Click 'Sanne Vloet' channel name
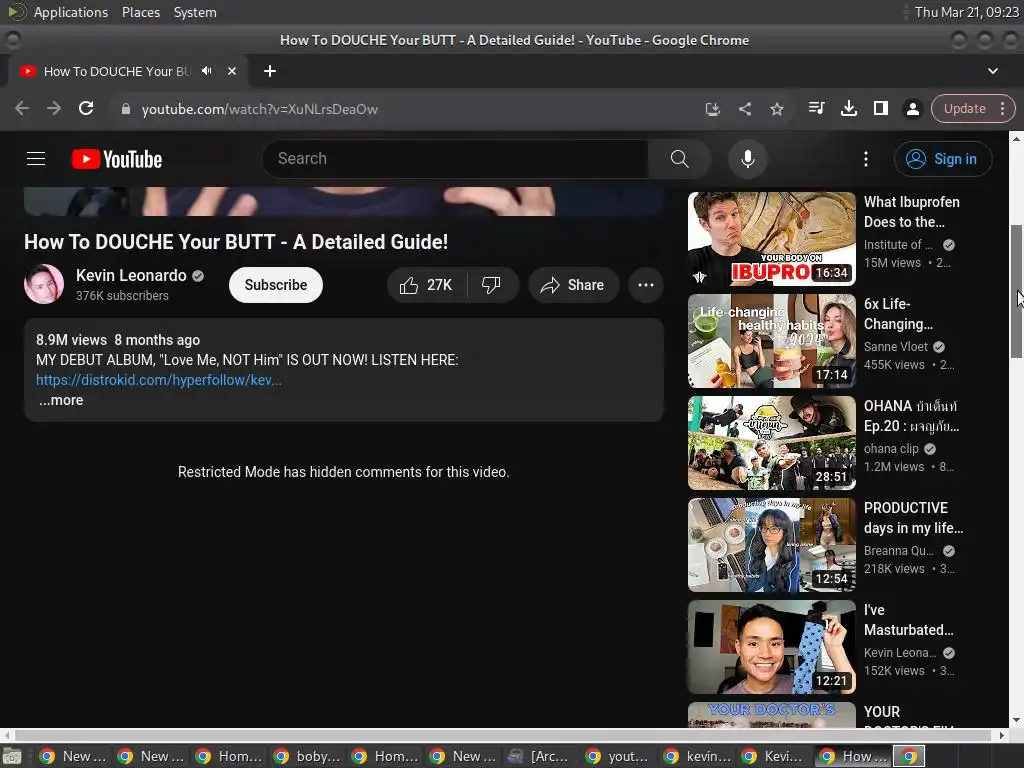1024x768 pixels. coord(895,347)
